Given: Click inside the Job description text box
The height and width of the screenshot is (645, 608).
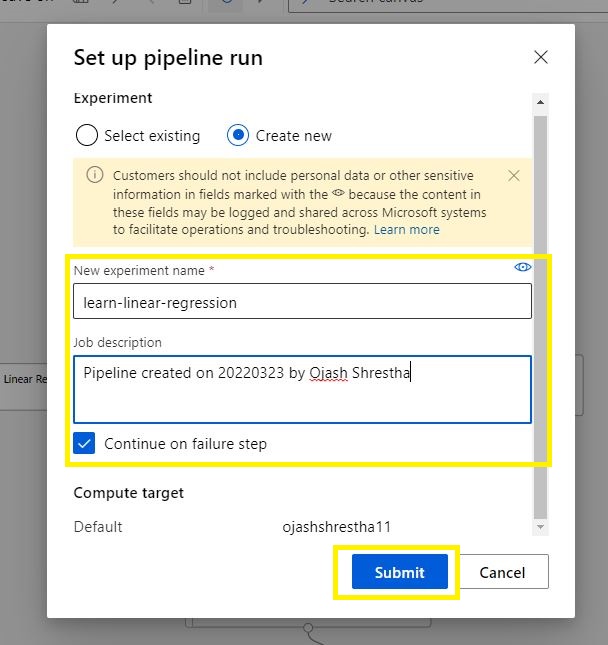Looking at the screenshot, I should click(x=302, y=388).
